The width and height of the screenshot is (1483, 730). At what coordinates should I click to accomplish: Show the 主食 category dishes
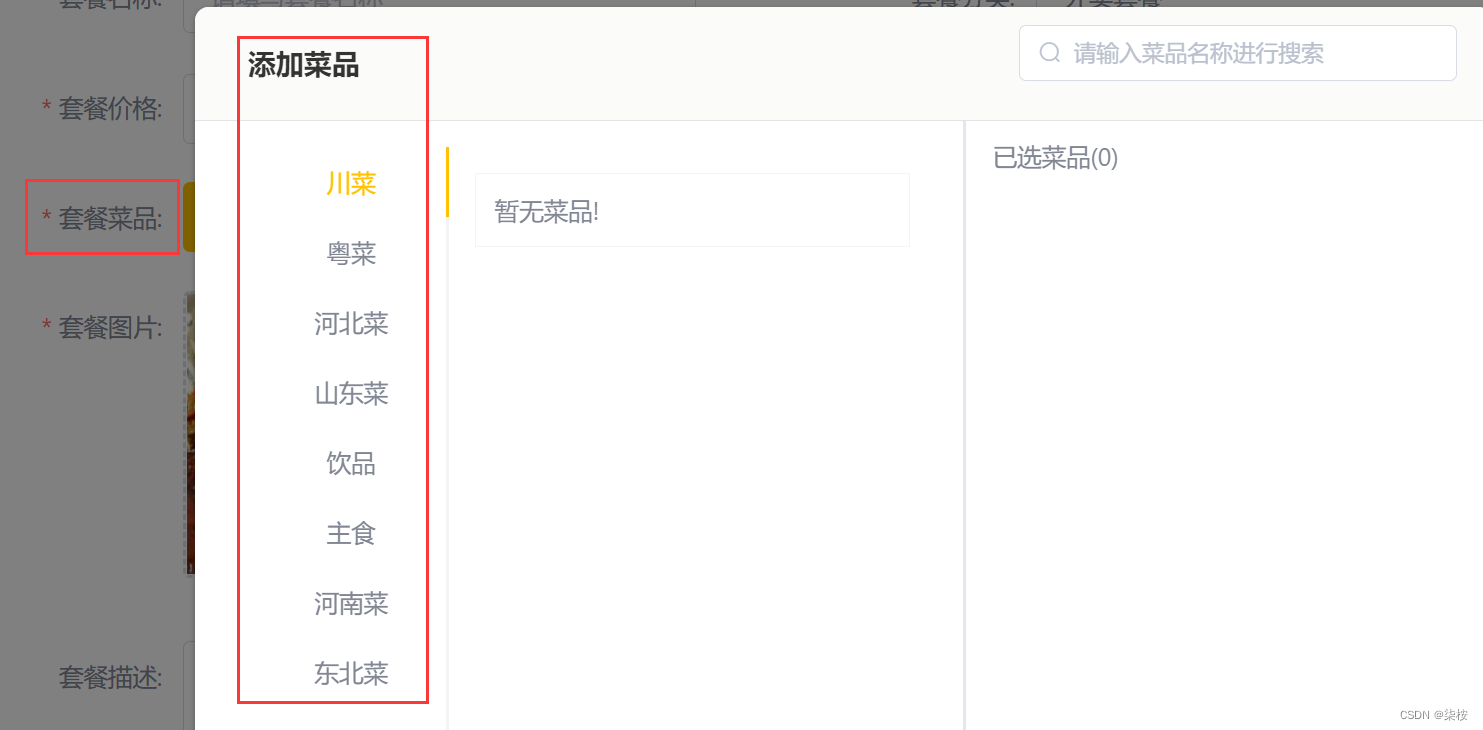351,534
